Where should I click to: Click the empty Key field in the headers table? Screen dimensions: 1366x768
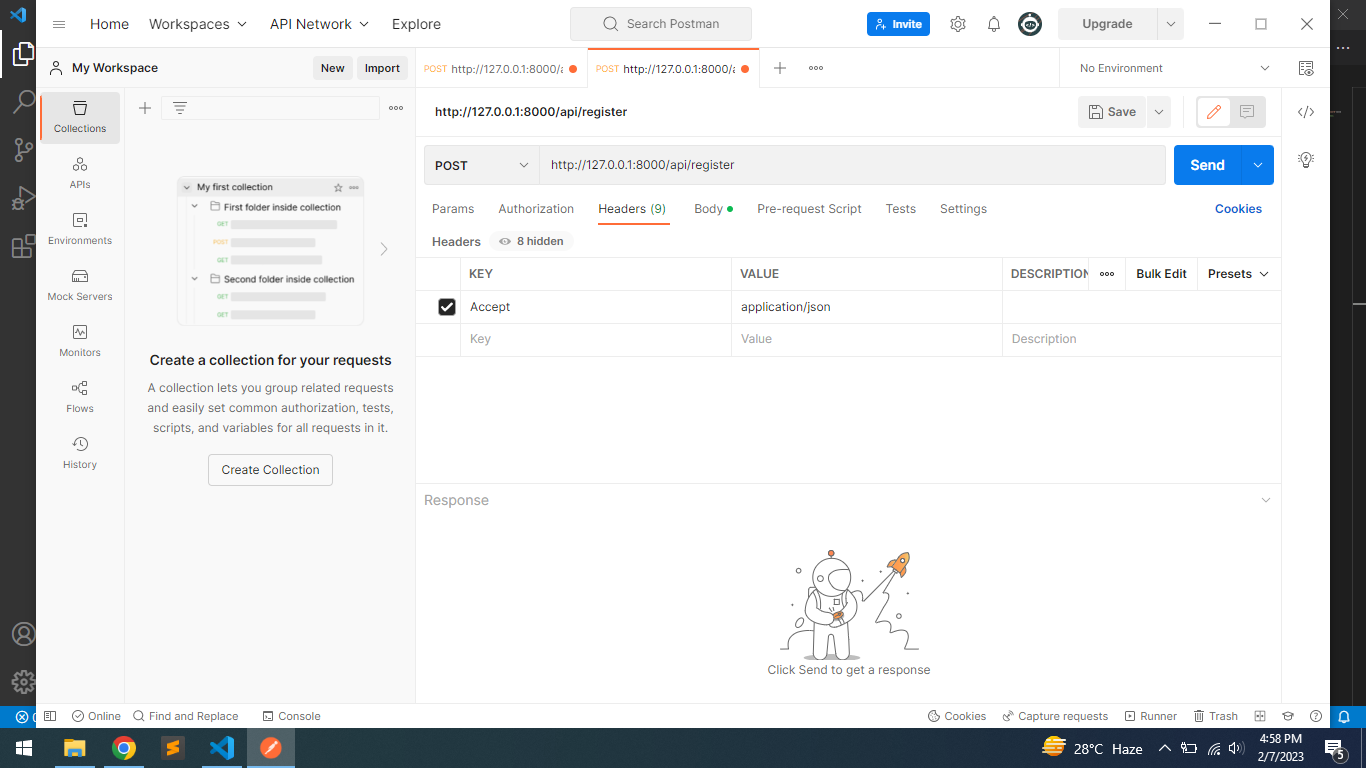point(595,339)
